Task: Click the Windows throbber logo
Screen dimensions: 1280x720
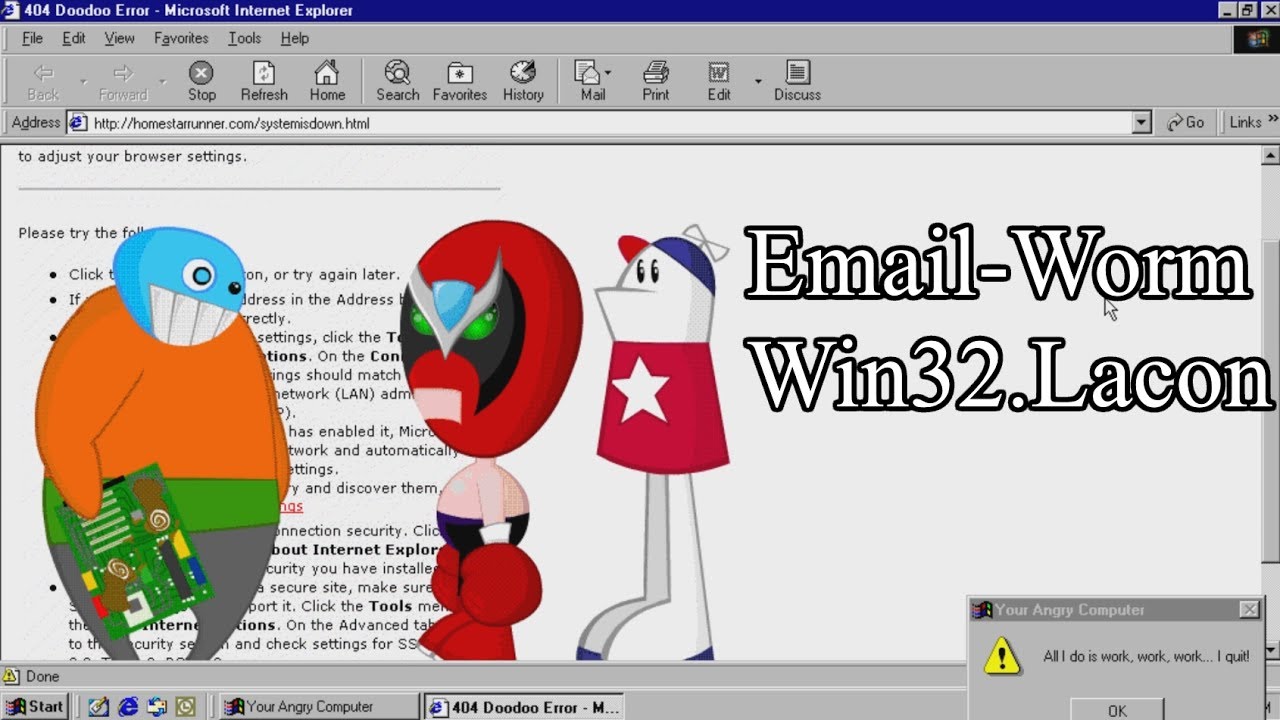Action: [x=1256, y=39]
